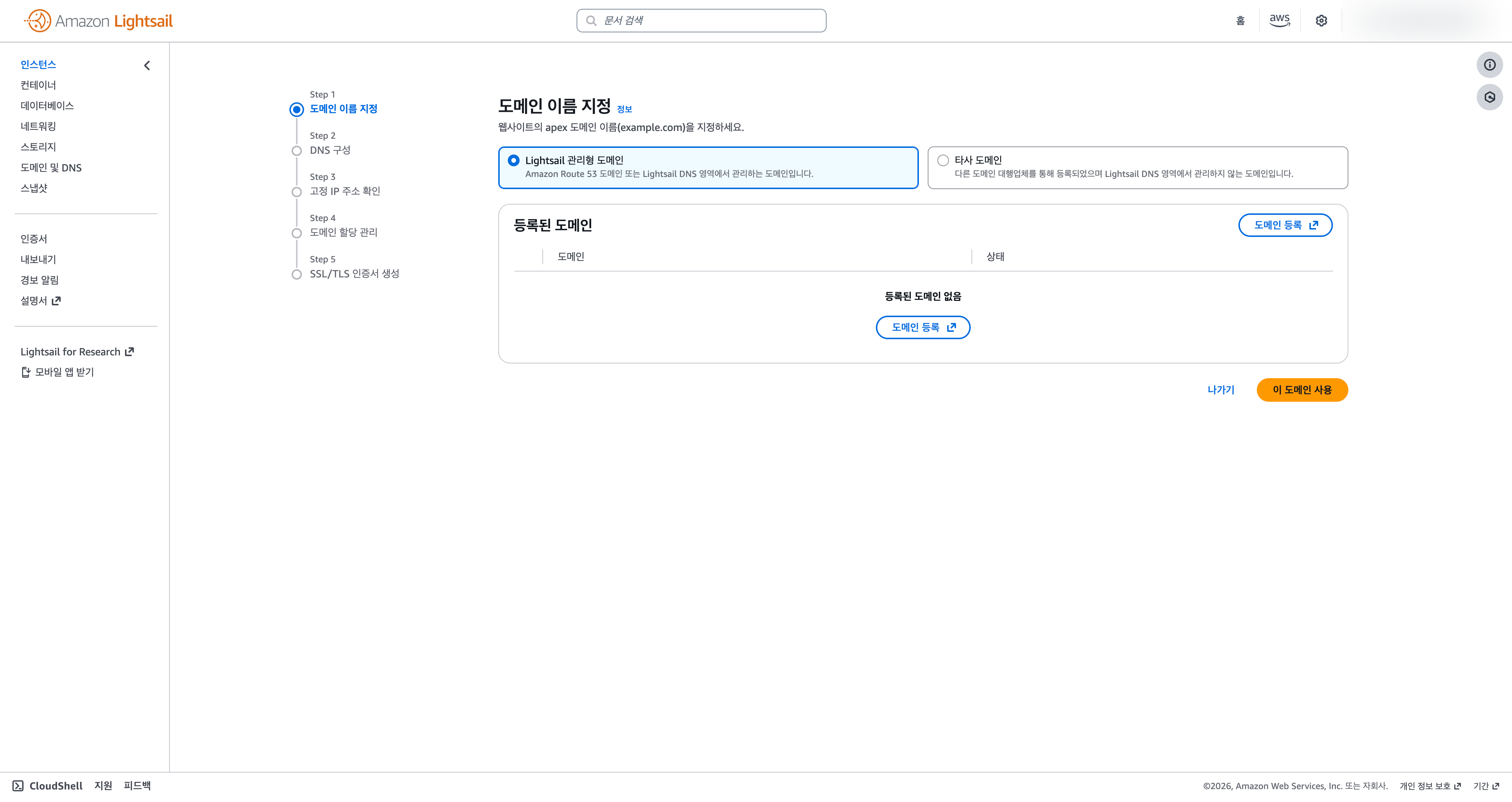Open 설명서 external link
The width and height of the screenshot is (1512, 802).
click(x=40, y=301)
